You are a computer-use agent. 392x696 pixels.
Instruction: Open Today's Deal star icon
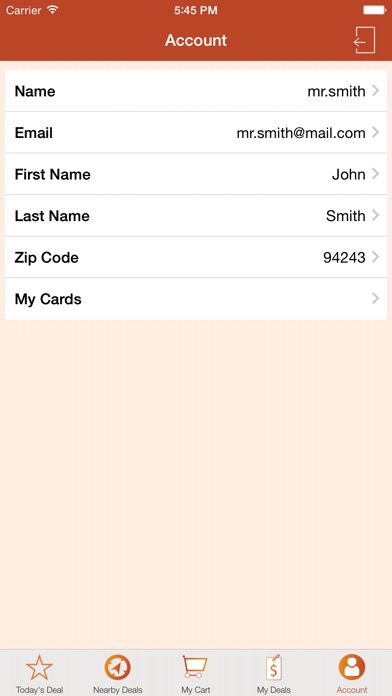point(40,668)
